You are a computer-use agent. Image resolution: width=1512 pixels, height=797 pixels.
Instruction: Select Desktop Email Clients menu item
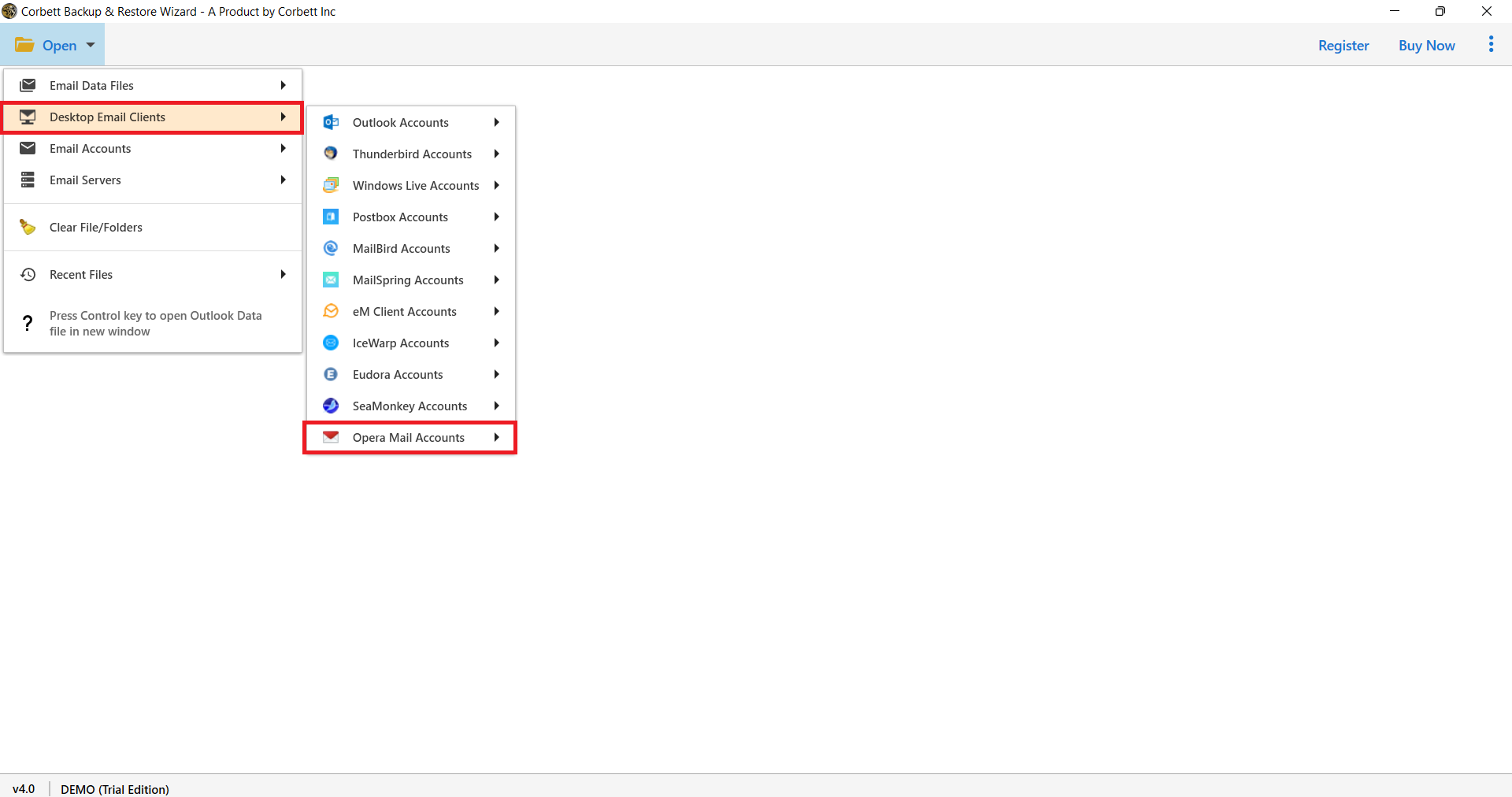pyautogui.click(x=153, y=117)
